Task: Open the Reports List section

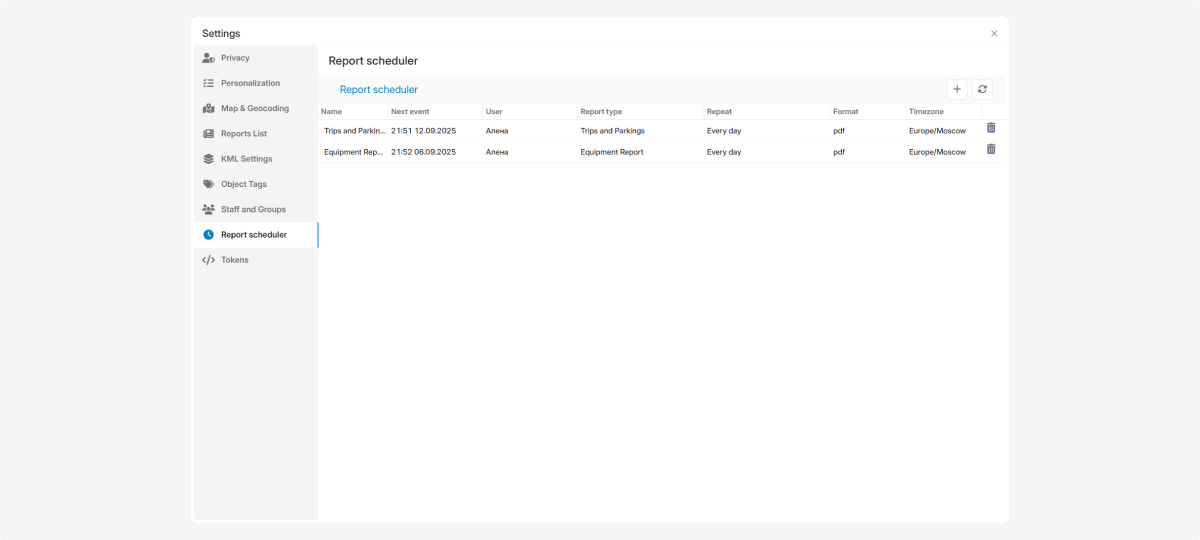Action: (243, 134)
